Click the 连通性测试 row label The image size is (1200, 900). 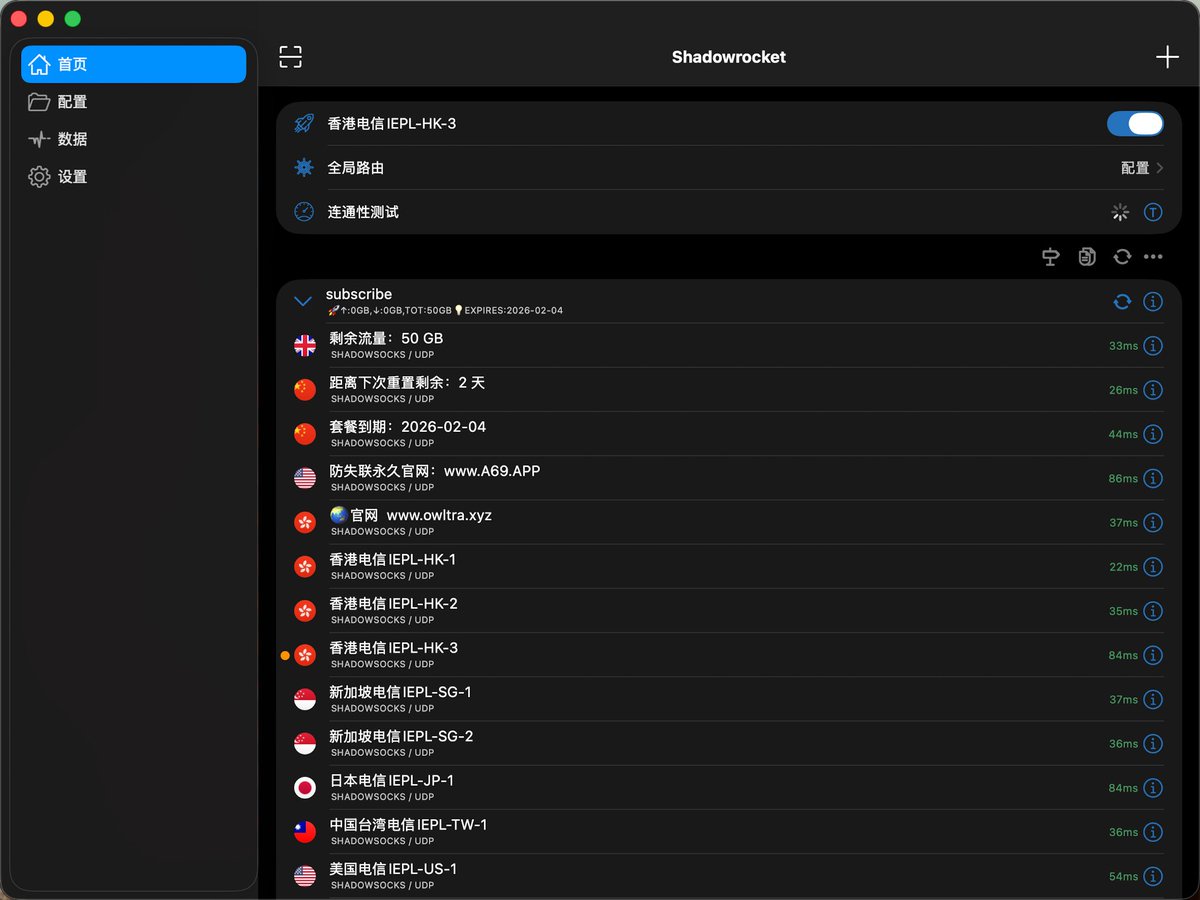tap(363, 212)
